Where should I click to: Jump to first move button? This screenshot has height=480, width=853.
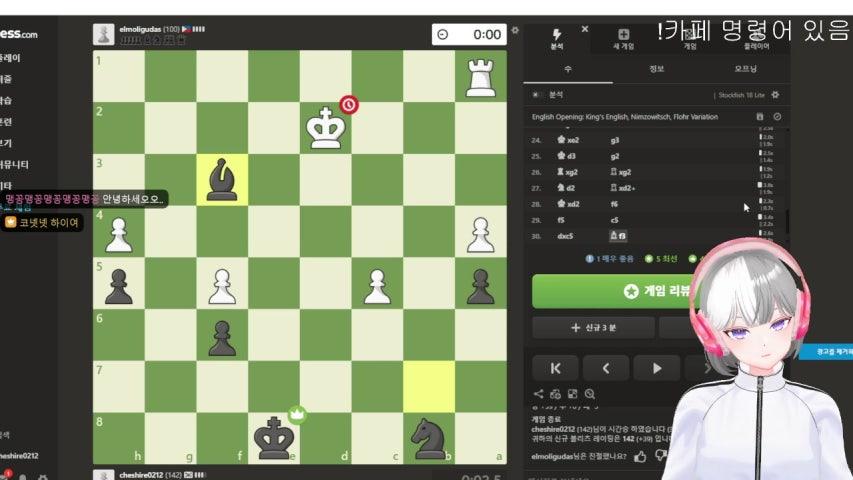tap(555, 368)
